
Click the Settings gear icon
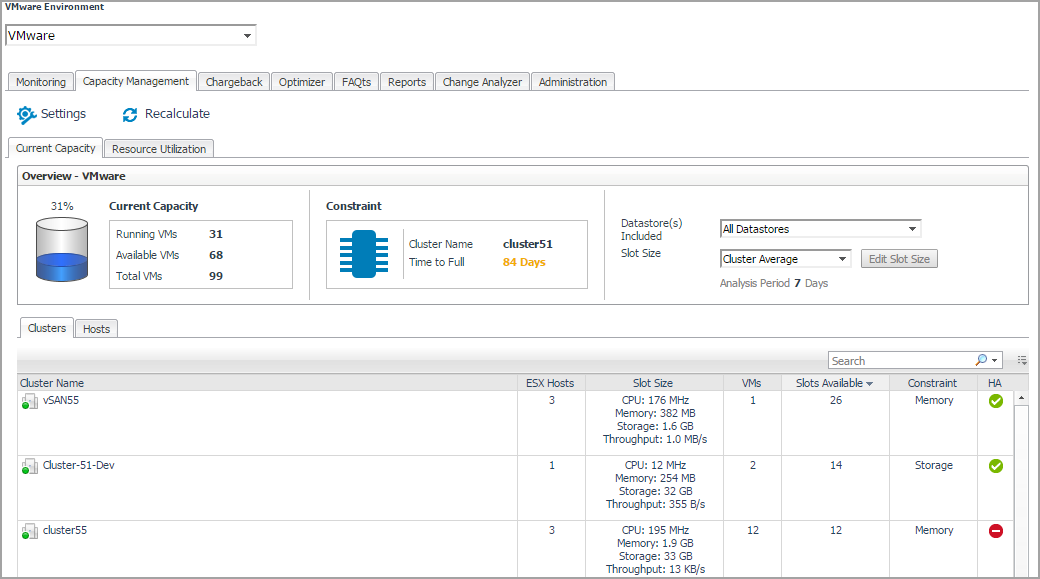coord(27,115)
